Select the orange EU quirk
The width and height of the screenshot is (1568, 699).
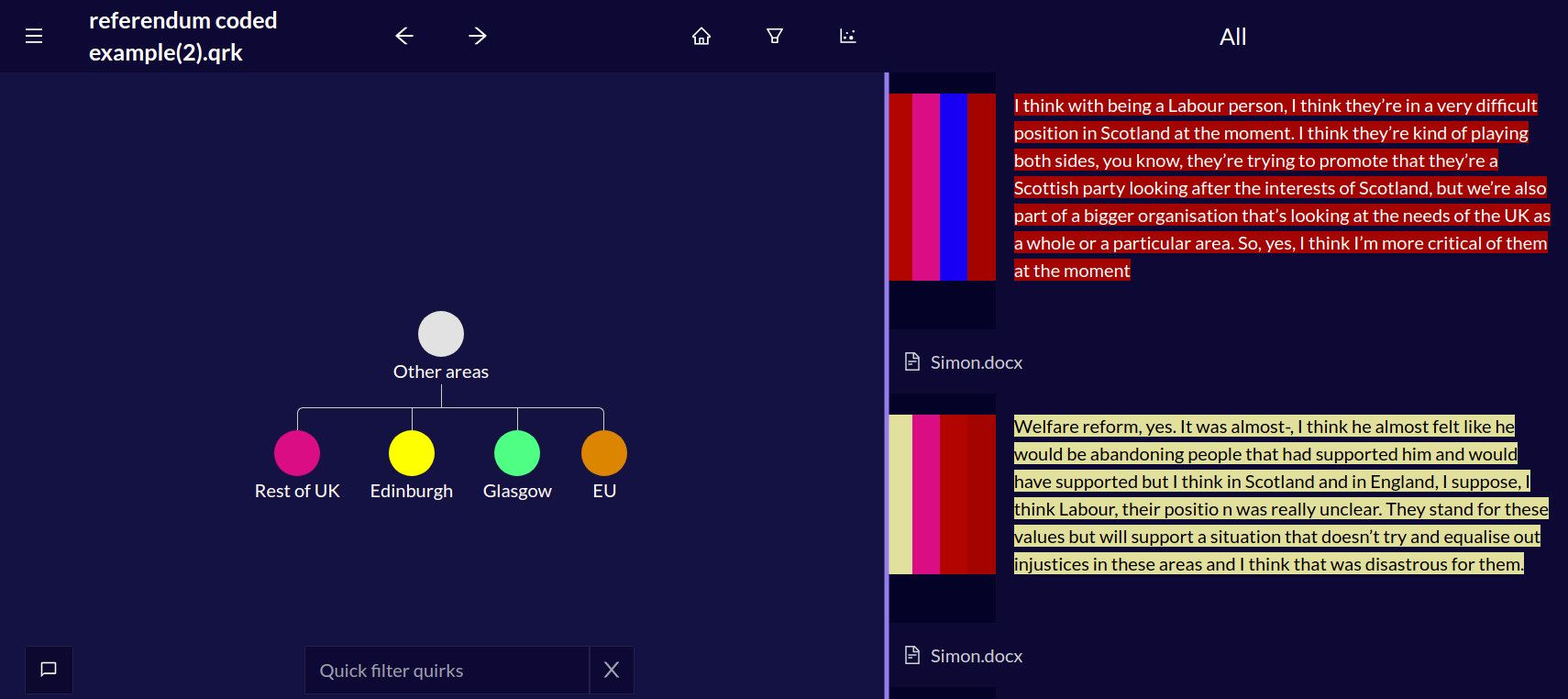[x=604, y=453]
